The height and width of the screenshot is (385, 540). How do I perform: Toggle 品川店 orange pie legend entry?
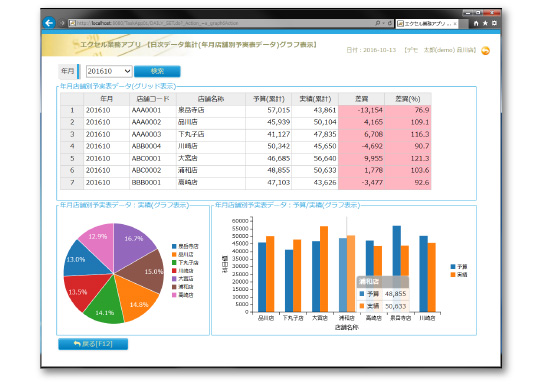[183, 254]
